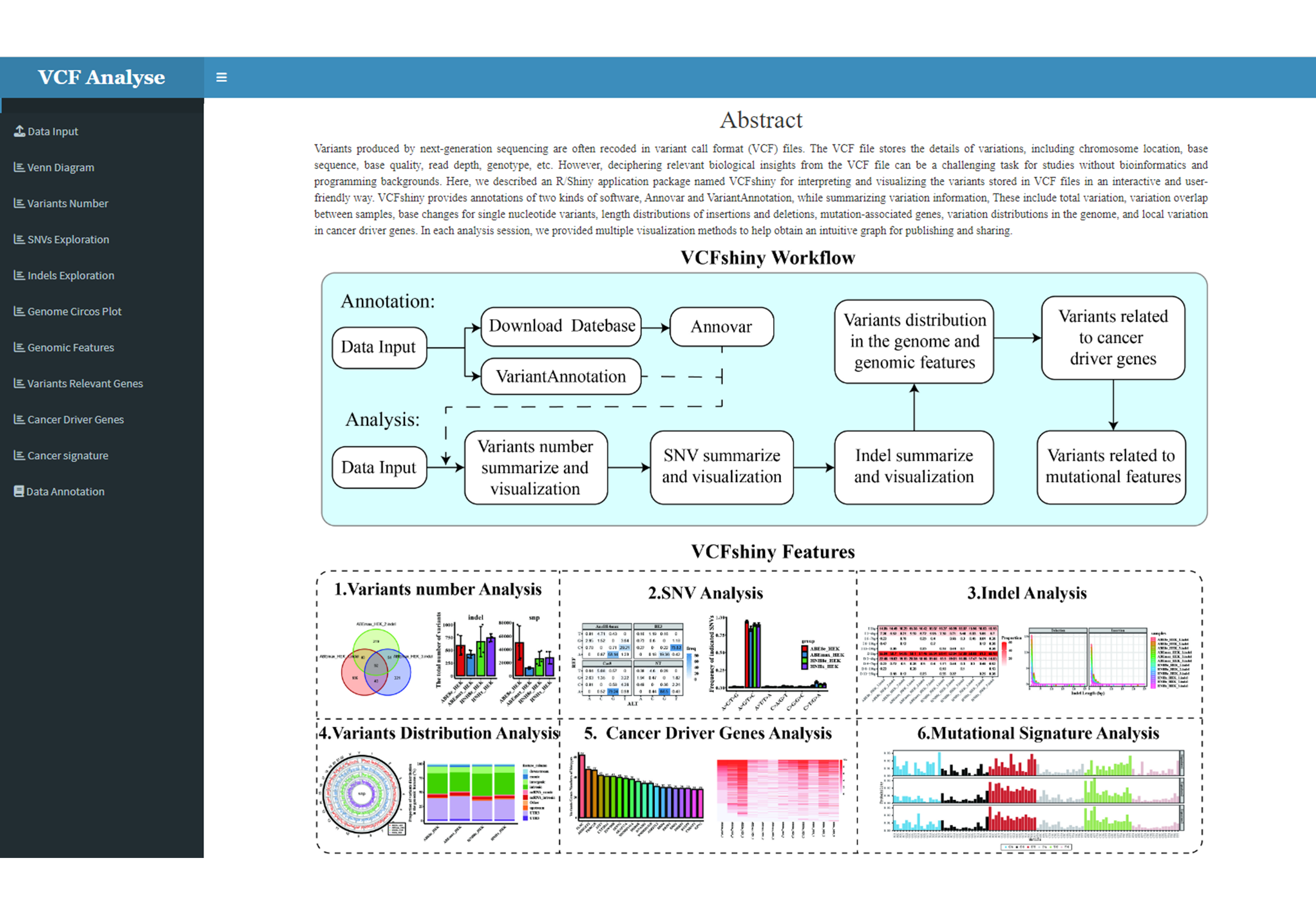
Task: Click the 3.Indel Analysis title
Action: coord(1026,593)
